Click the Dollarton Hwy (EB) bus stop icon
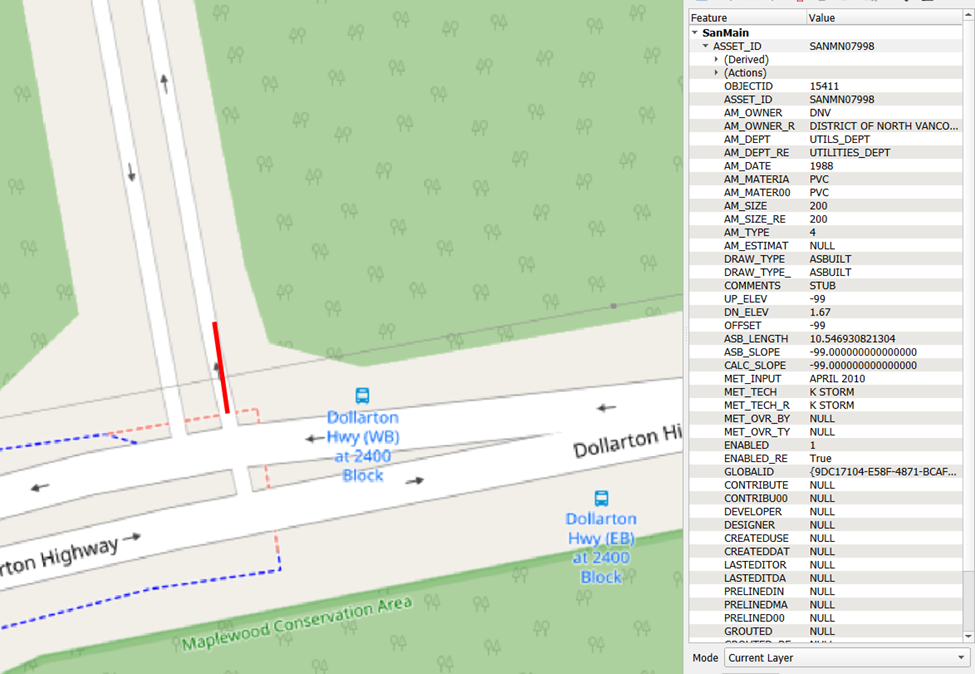Viewport: 975px width, 674px height. [601, 498]
